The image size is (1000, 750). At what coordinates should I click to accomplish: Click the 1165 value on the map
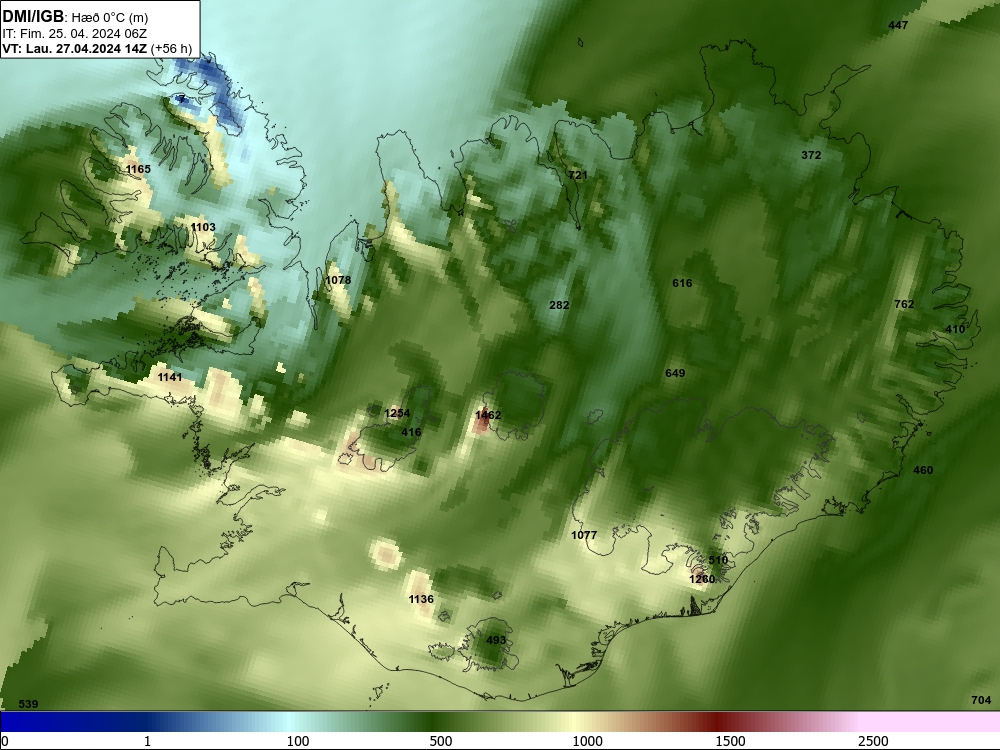(x=138, y=169)
